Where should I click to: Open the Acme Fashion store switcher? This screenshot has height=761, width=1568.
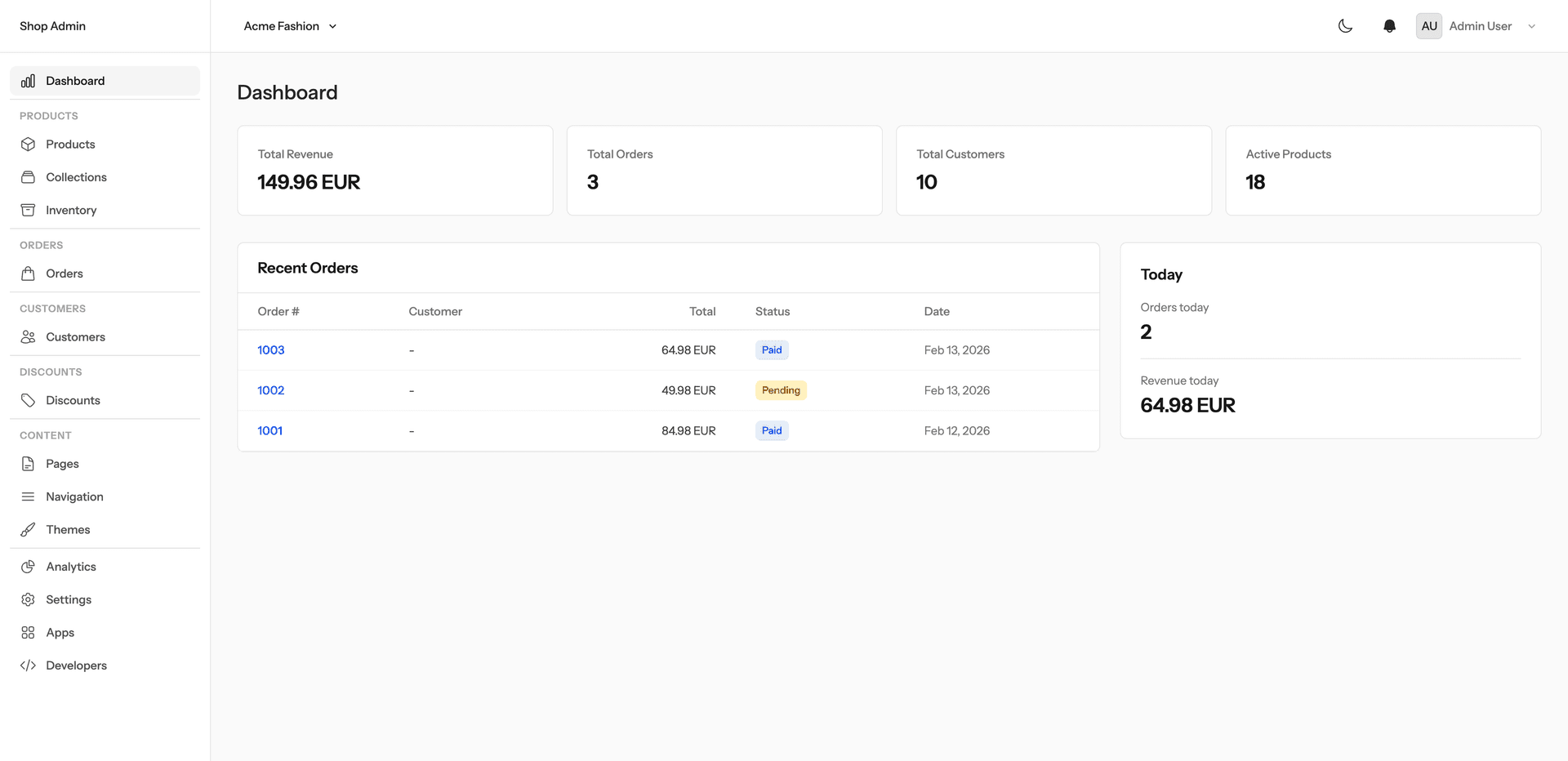point(289,25)
